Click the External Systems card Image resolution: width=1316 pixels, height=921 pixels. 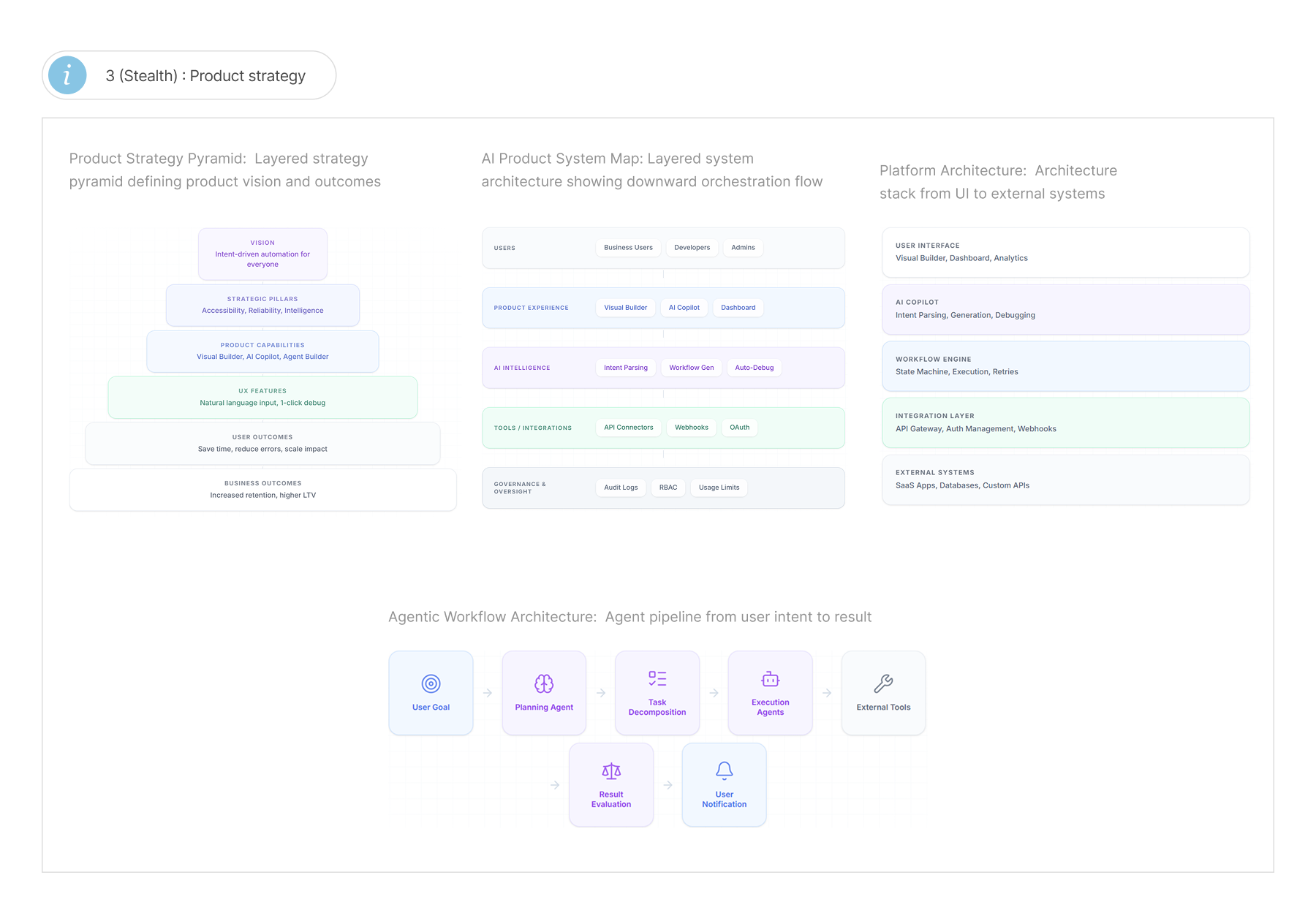tap(1065, 480)
